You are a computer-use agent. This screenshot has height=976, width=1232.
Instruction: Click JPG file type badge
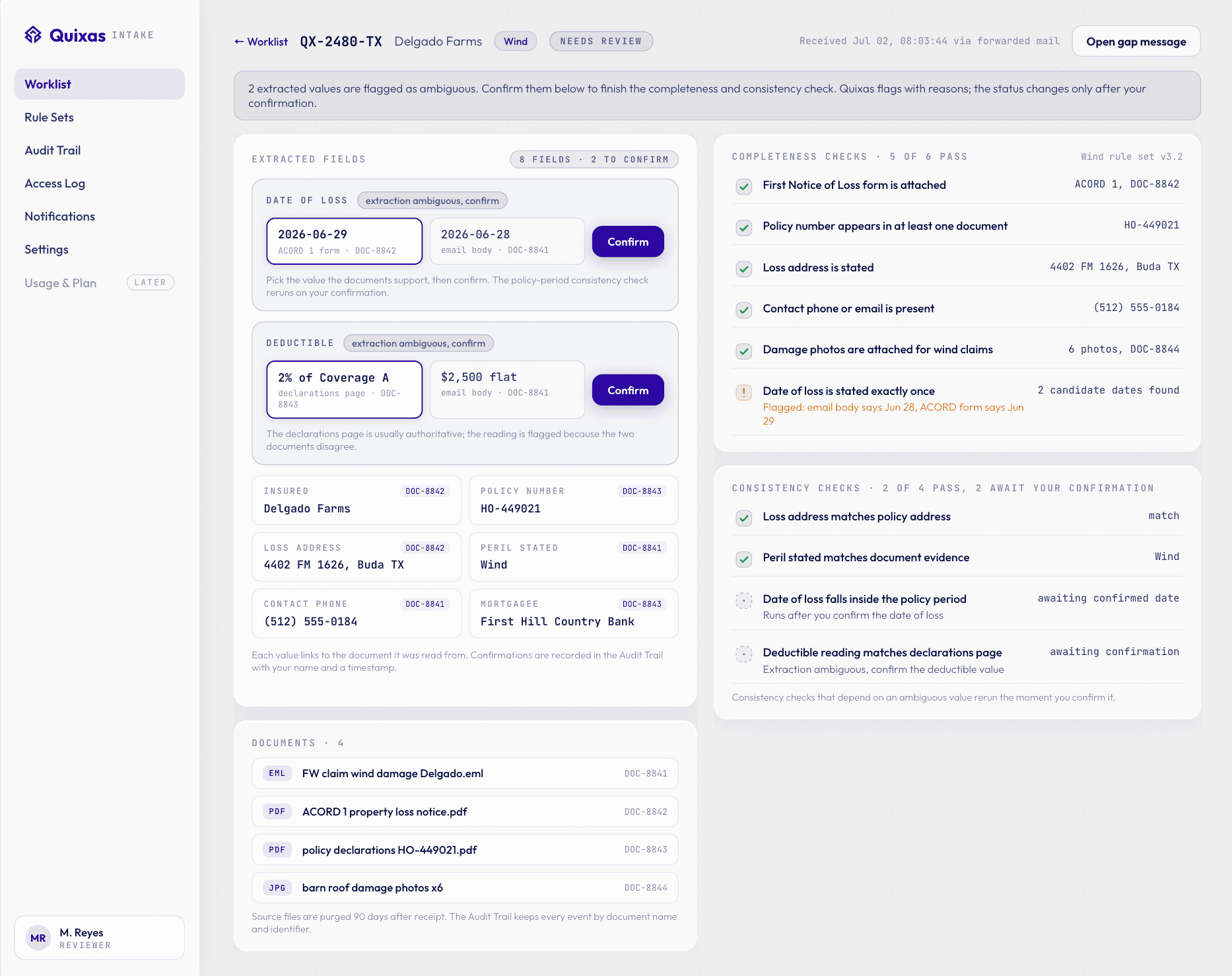tap(277, 888)
